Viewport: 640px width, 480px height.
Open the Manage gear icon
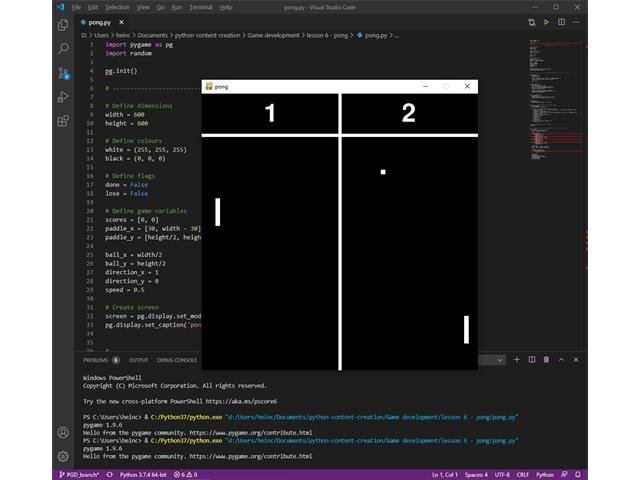point(63,456)
